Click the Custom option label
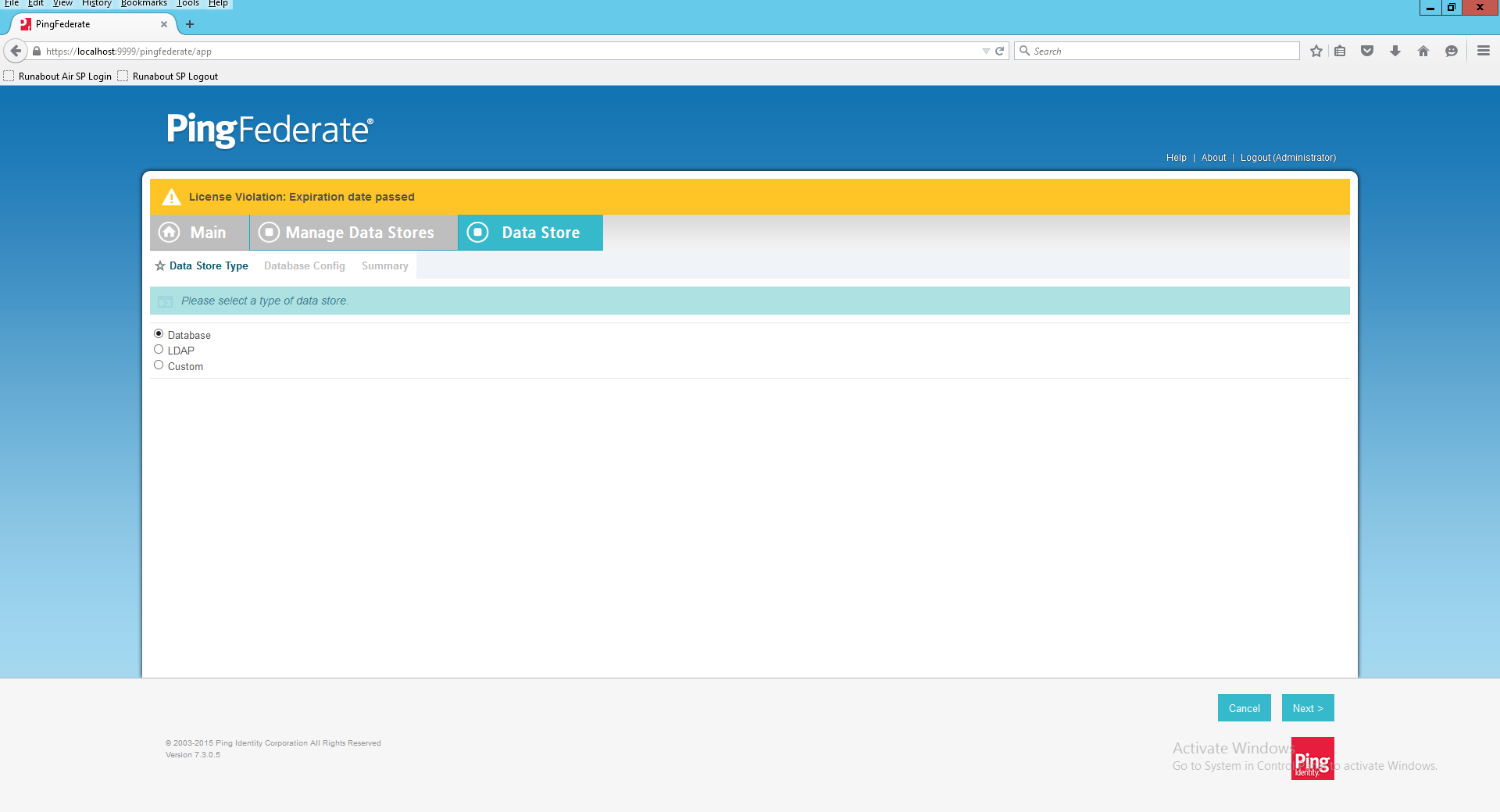 click(x=185, y=366)
